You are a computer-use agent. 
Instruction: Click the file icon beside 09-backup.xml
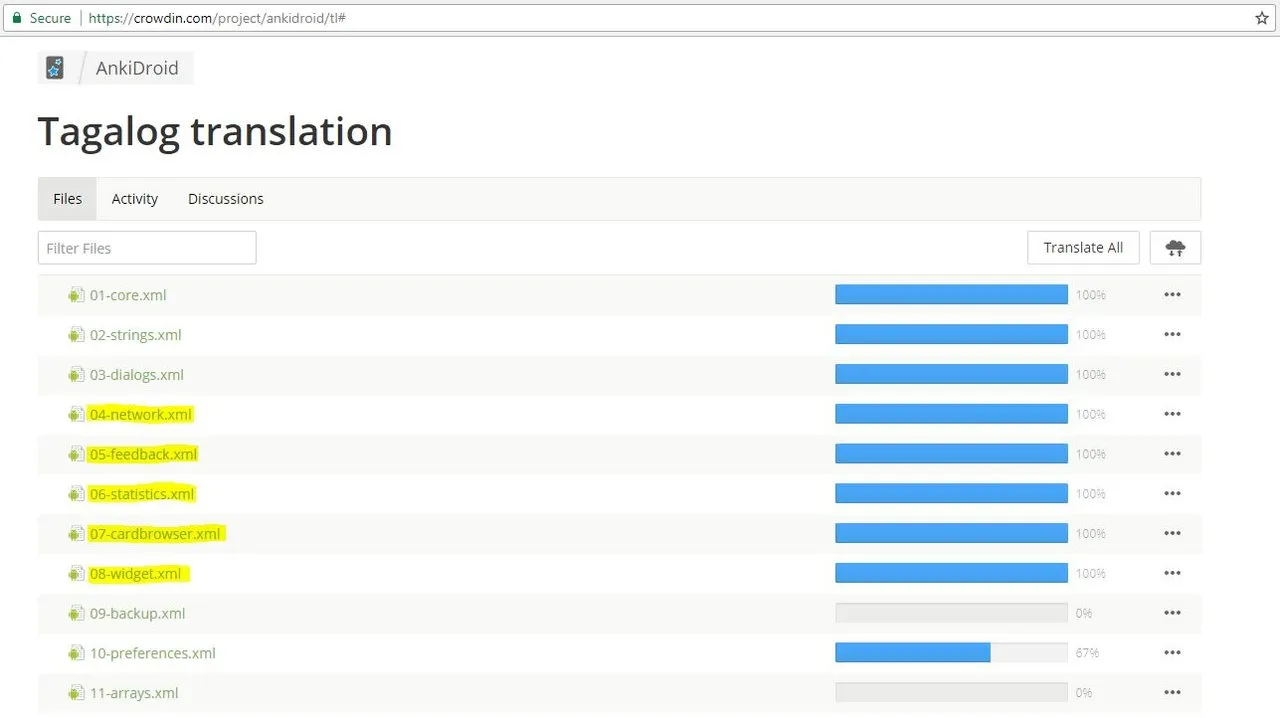coord(76,613)
